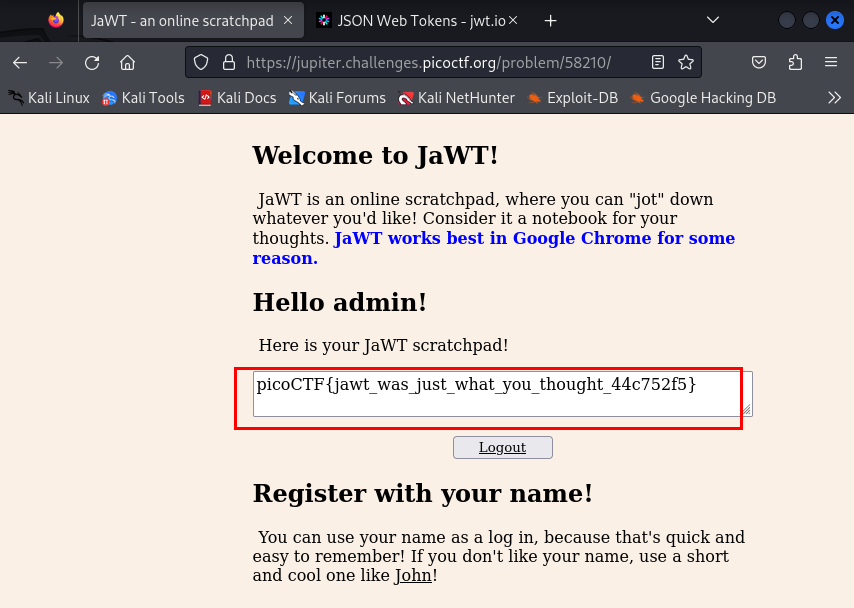Viewport: 854px width, 608px height.
Task: Open the Google Hacking DB bookmark
Action: 703,98
